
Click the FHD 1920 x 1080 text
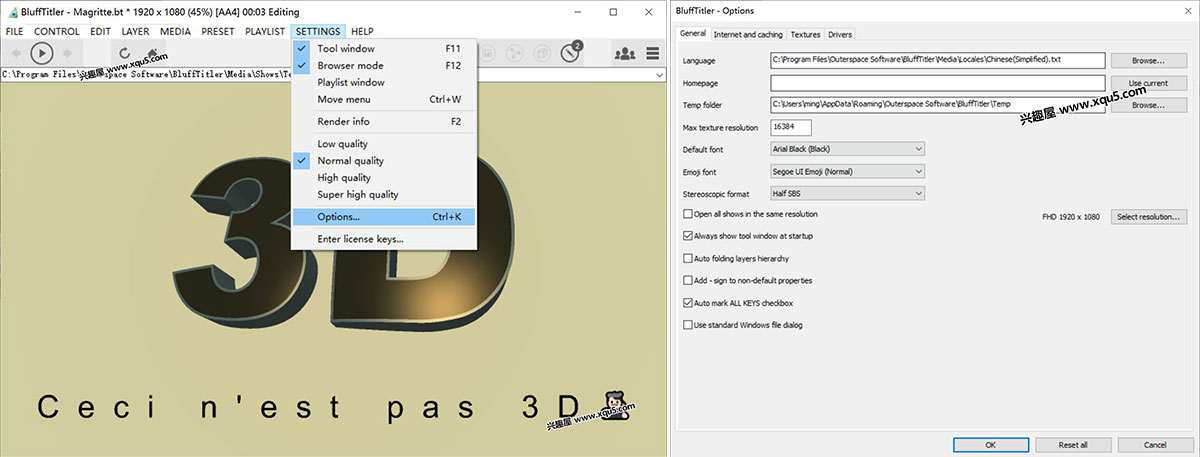[x=1071, y=216]
